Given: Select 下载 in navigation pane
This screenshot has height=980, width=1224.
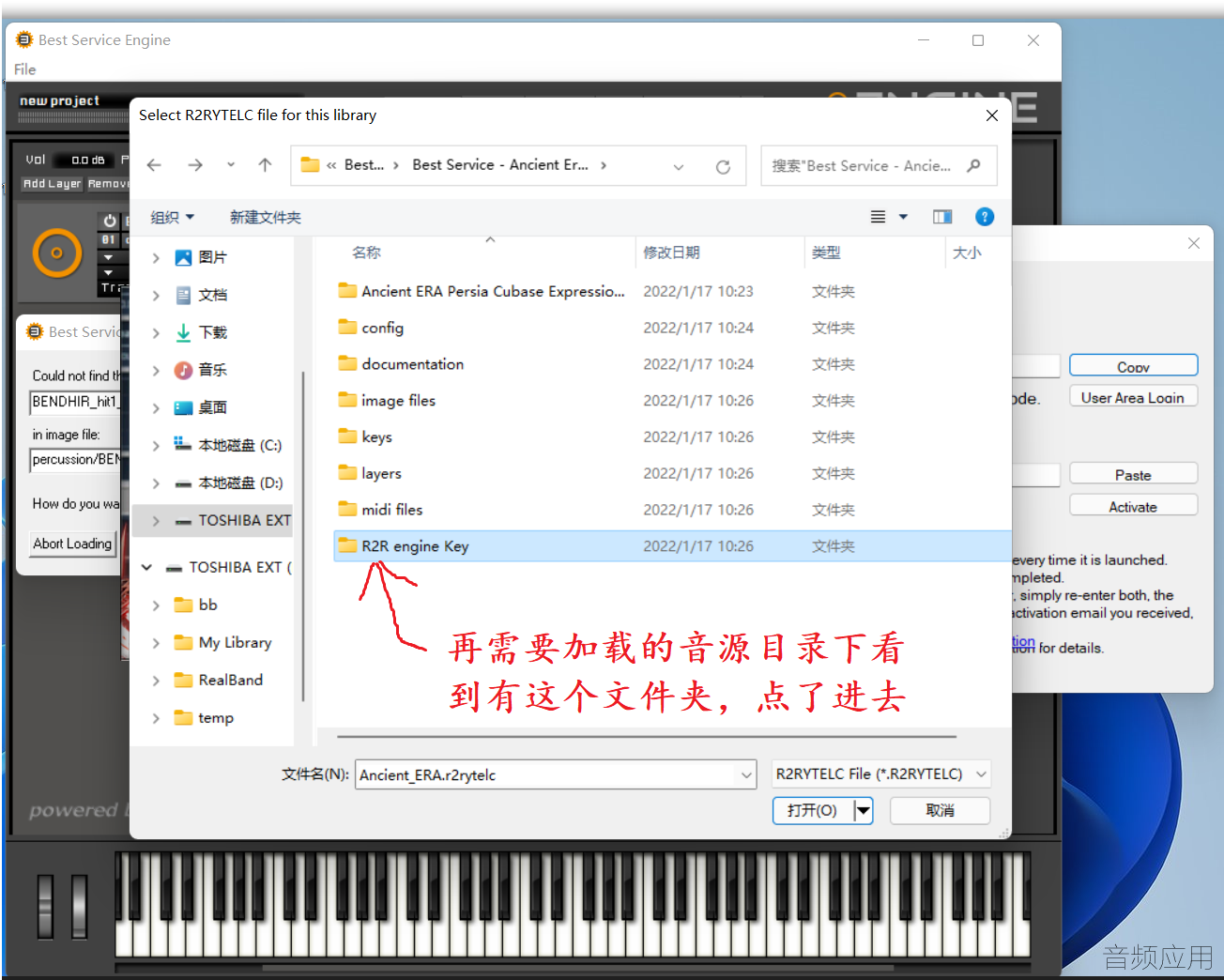Looking at the screenshot, I should (213, 332).
